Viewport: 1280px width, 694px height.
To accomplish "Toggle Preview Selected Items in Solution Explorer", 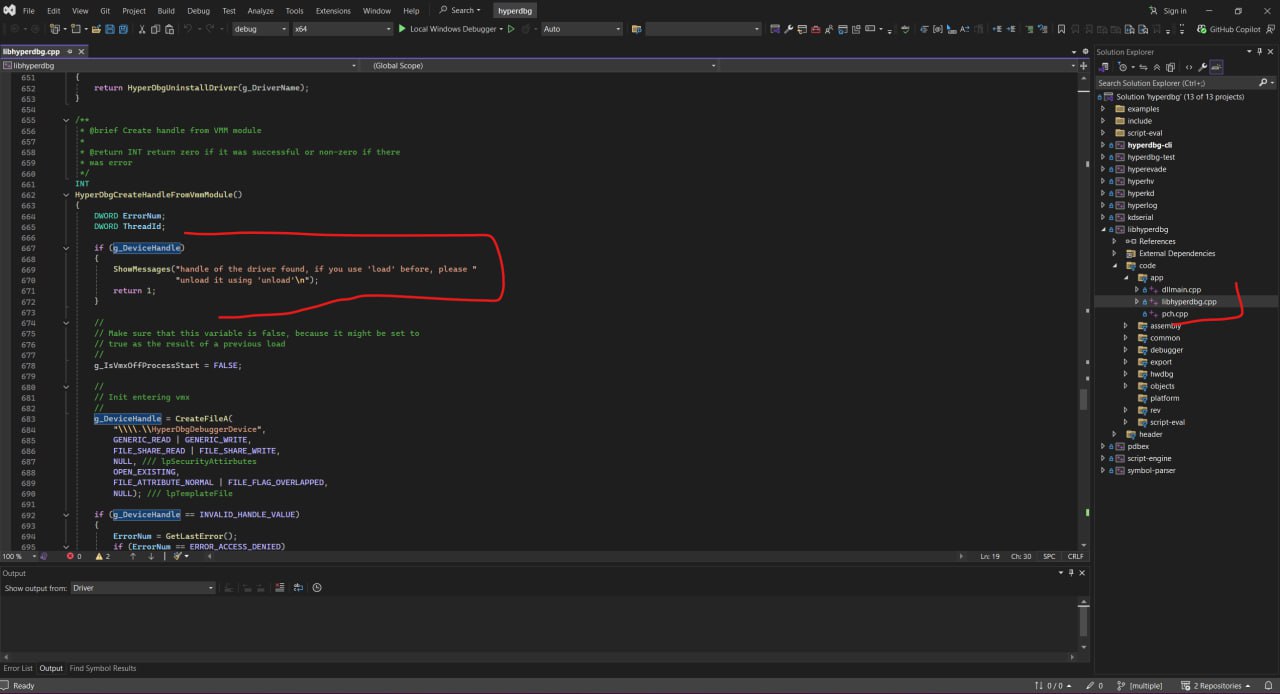I will point(1217,67).
